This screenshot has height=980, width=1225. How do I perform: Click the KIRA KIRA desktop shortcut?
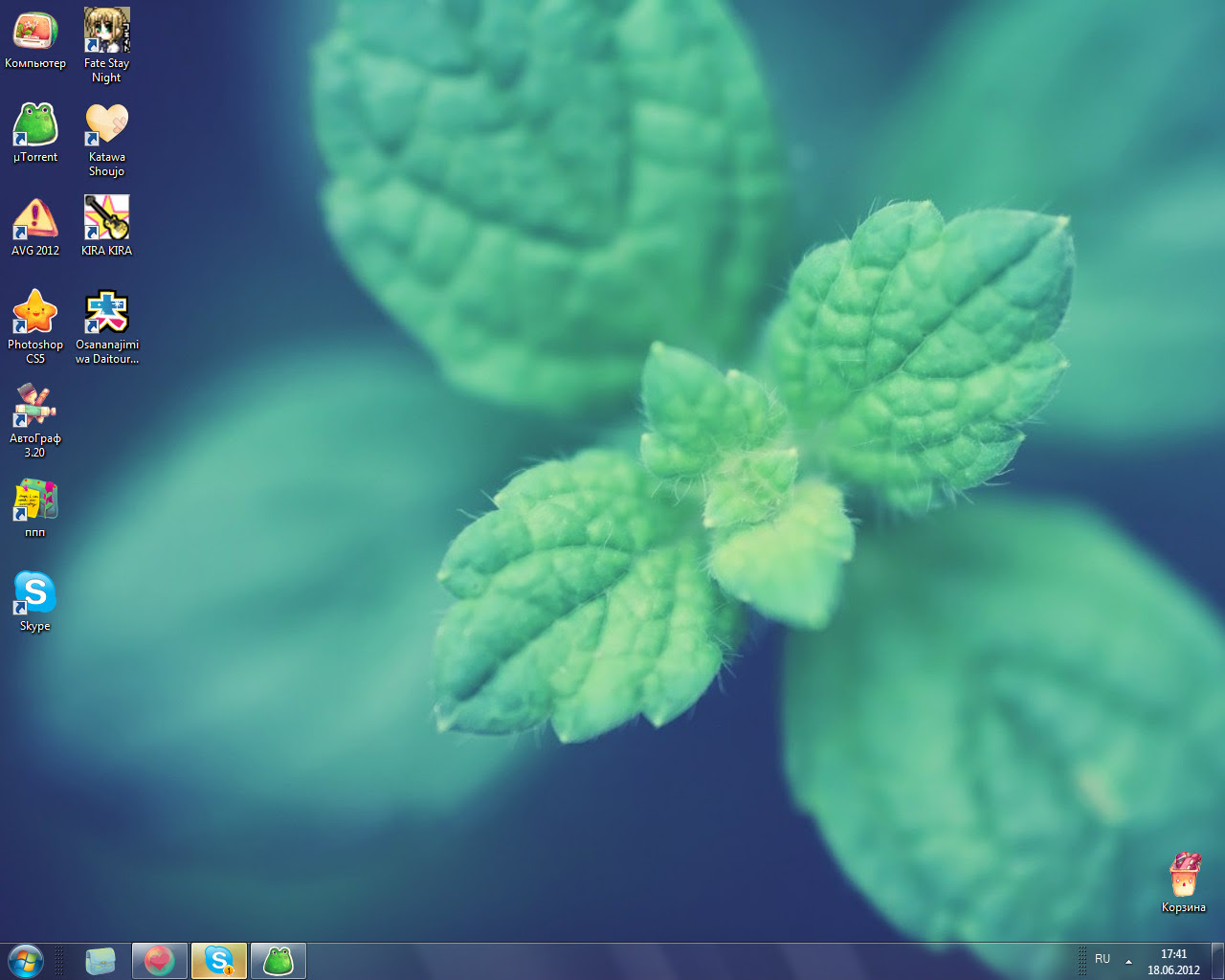click(106, 227)
